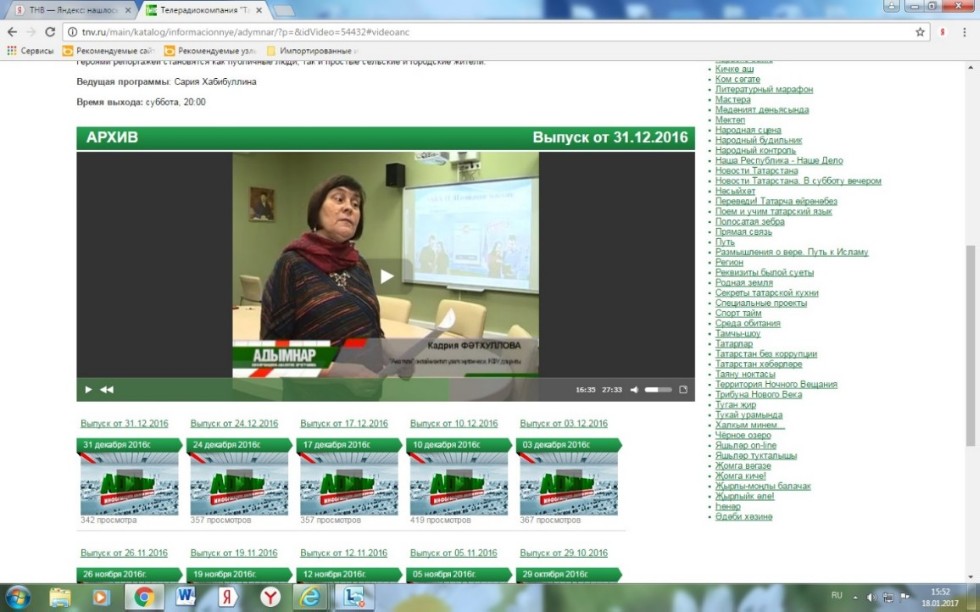
Task: Mute video using the speaker icon
Action: [x=634, y=390]
